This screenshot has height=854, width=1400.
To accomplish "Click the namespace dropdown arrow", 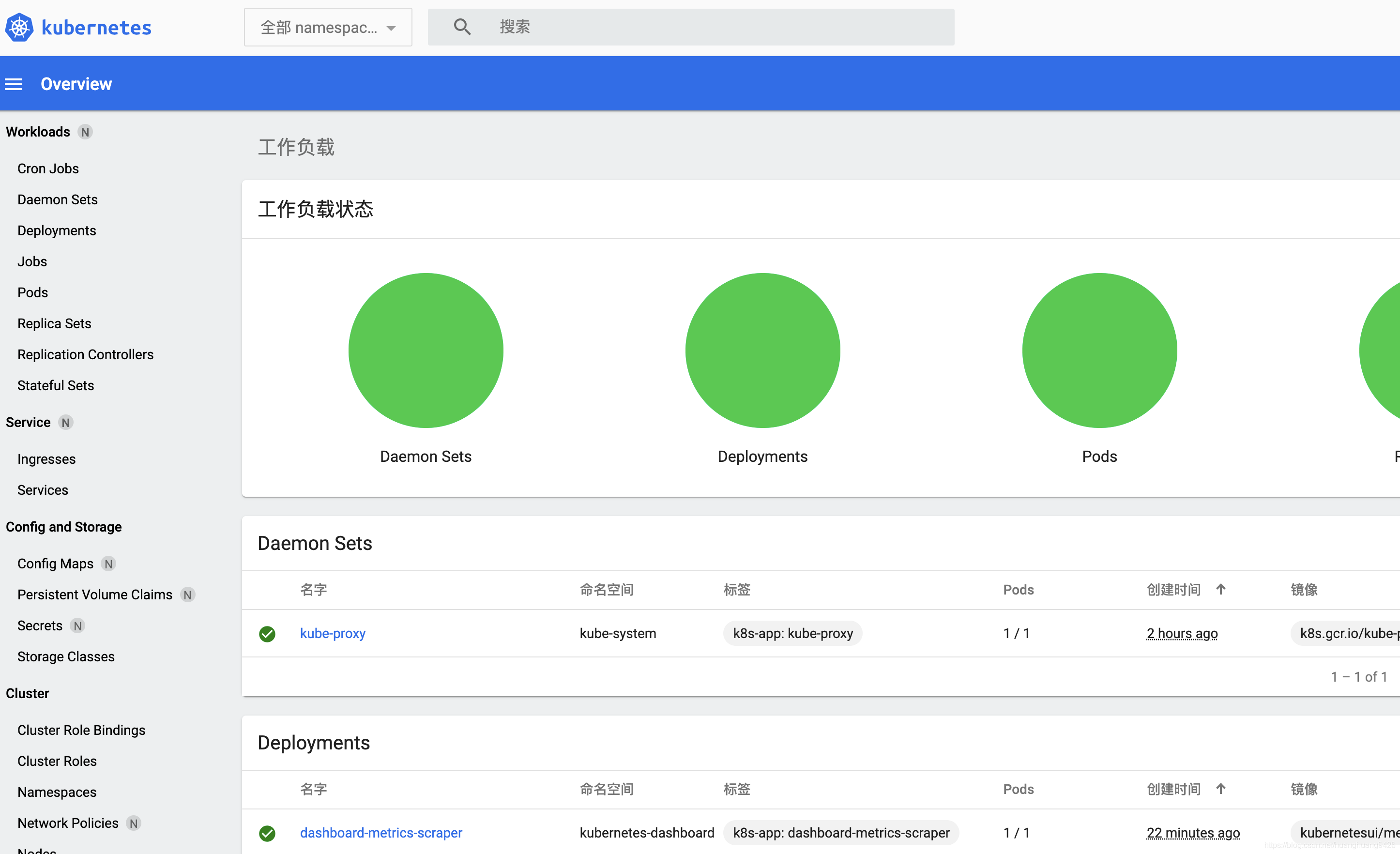I will 391,28.
